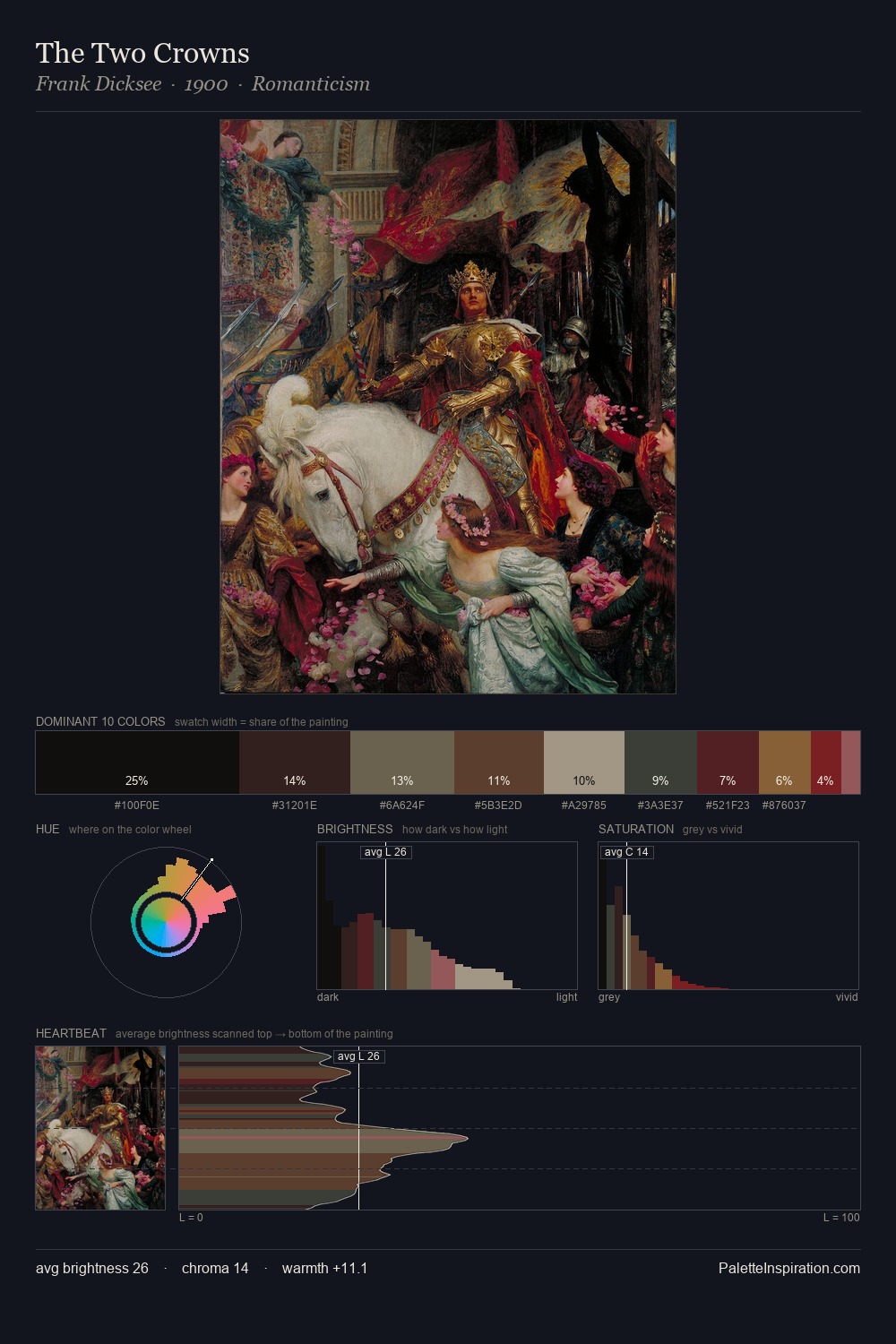Viewport: 896px width, 1344px height.
Task: Click the 'HUE' section heading
Action: (47, 829)
